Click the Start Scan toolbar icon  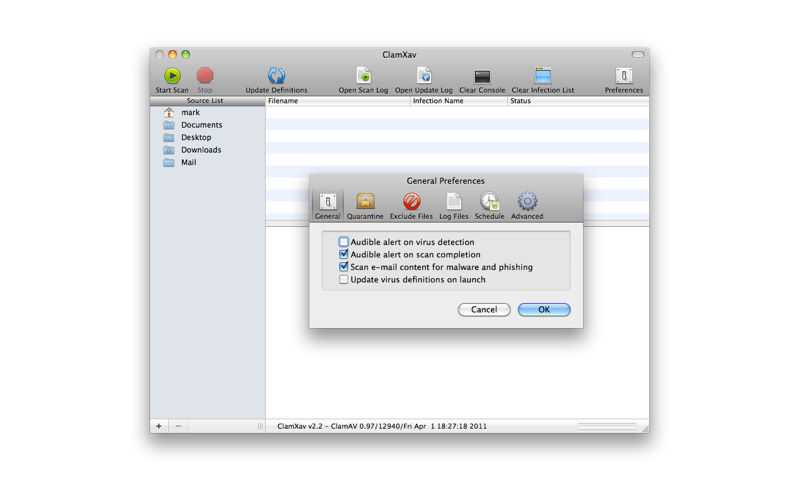point(172,76)
